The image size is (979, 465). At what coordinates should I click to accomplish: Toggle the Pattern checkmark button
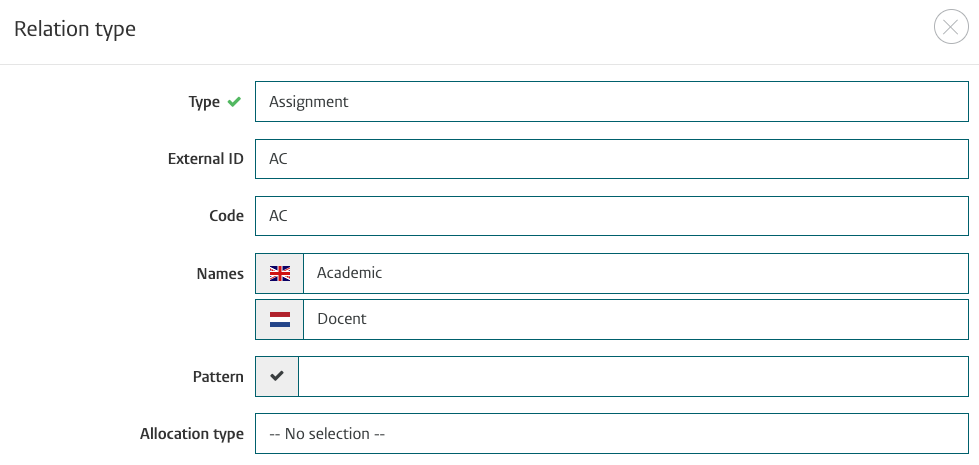tap(277, 376)
